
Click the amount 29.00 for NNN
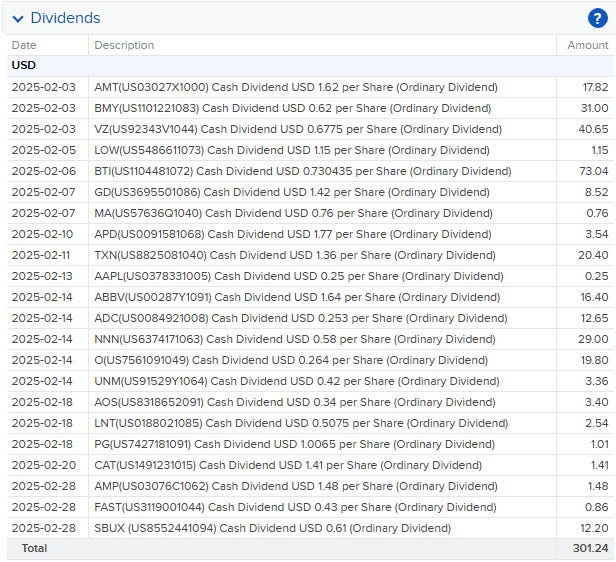click(593, 339)
